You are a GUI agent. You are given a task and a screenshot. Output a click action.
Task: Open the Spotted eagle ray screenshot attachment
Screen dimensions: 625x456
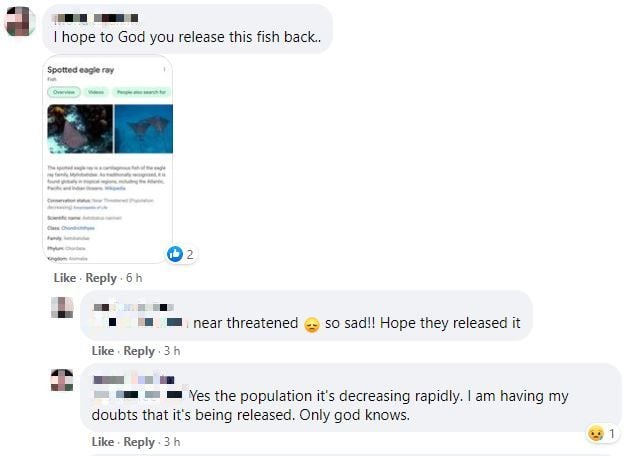click(x=108, y=159)
